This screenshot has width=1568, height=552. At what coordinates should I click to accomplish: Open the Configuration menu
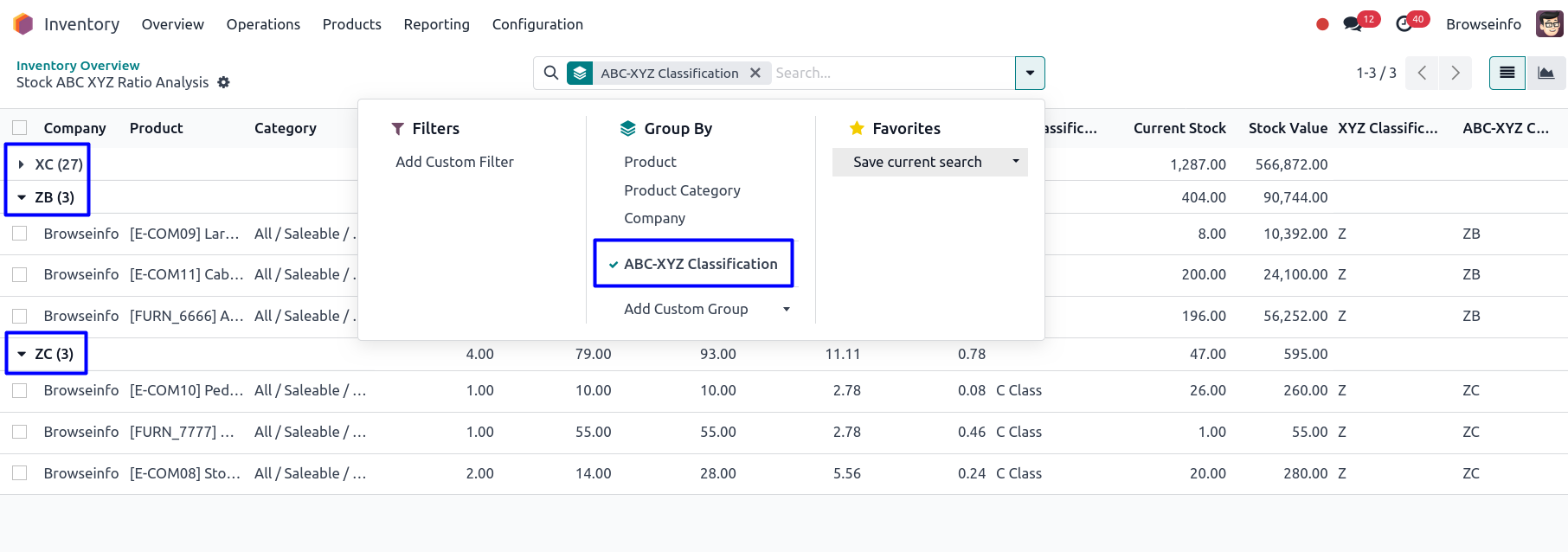(537, 24)
